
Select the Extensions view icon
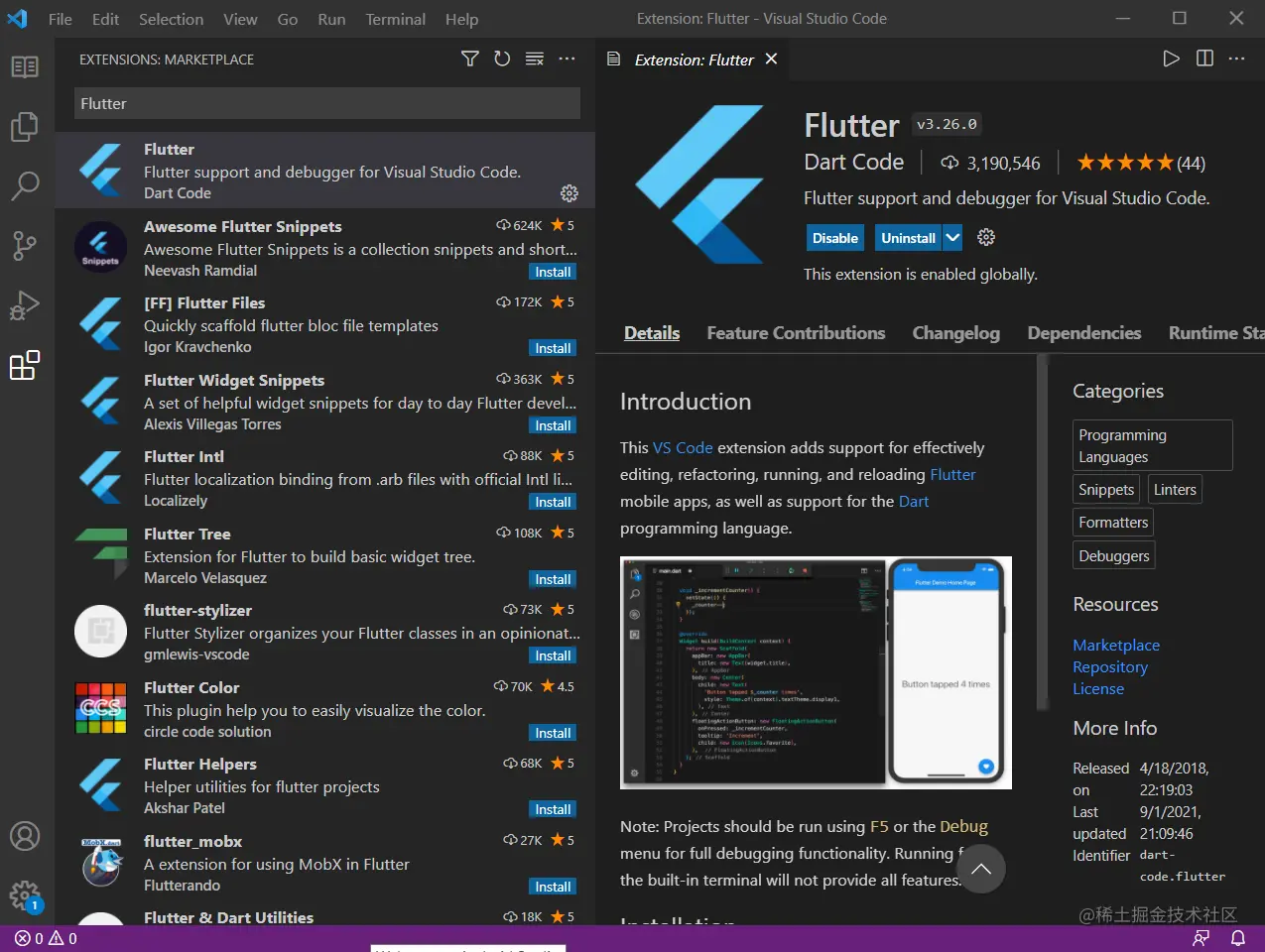point(25,365)
